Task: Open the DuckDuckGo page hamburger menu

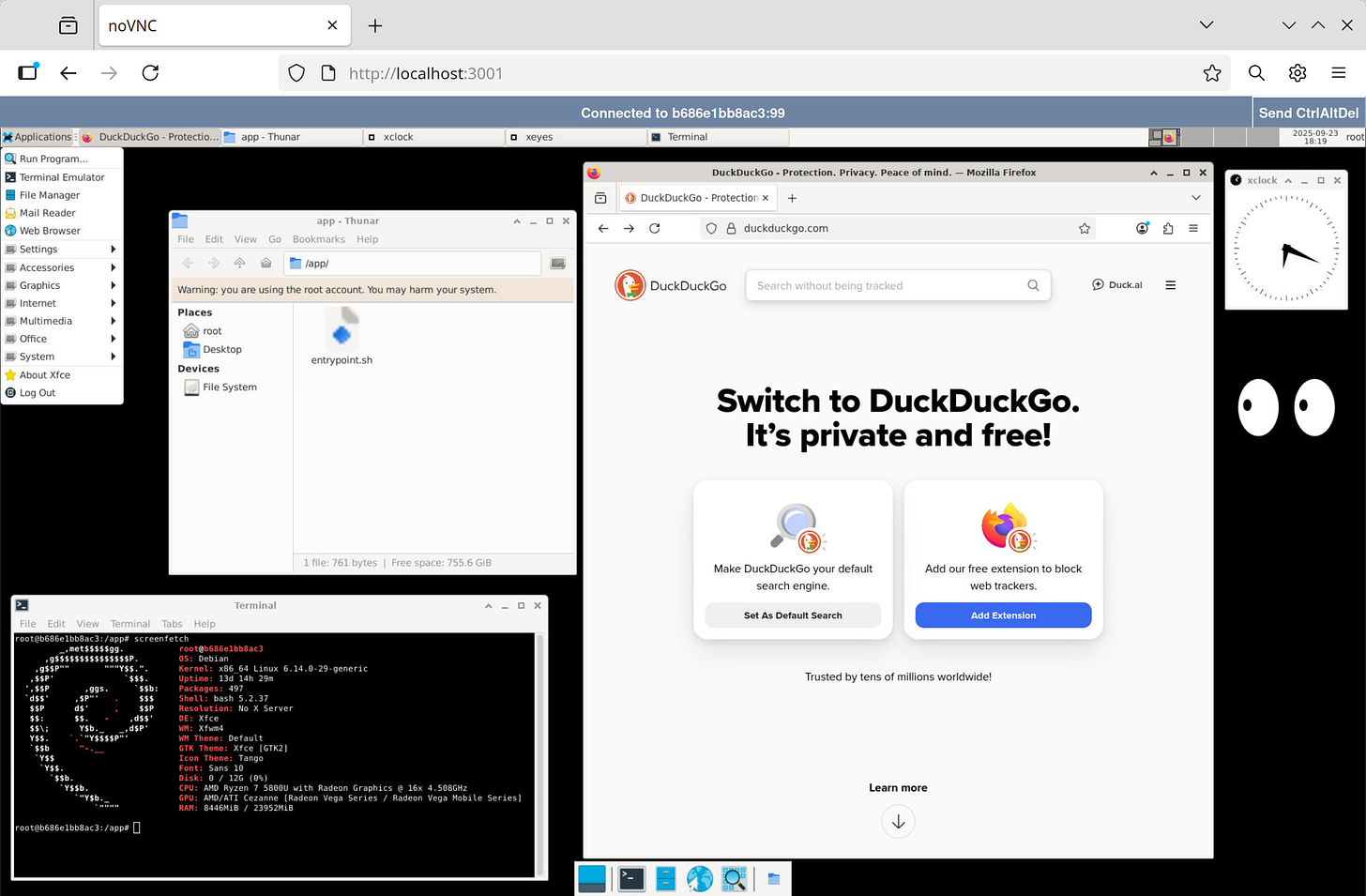Action: coord(1171,285)
